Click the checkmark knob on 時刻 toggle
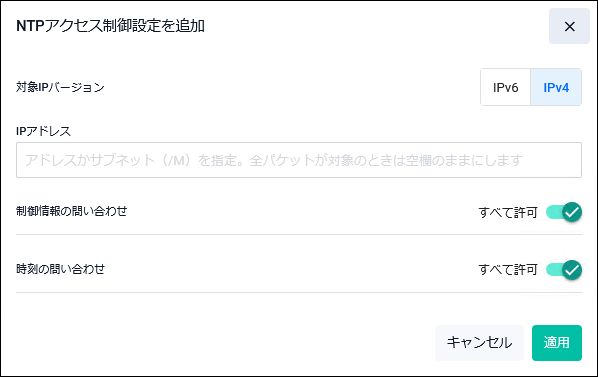 (572, 270)
